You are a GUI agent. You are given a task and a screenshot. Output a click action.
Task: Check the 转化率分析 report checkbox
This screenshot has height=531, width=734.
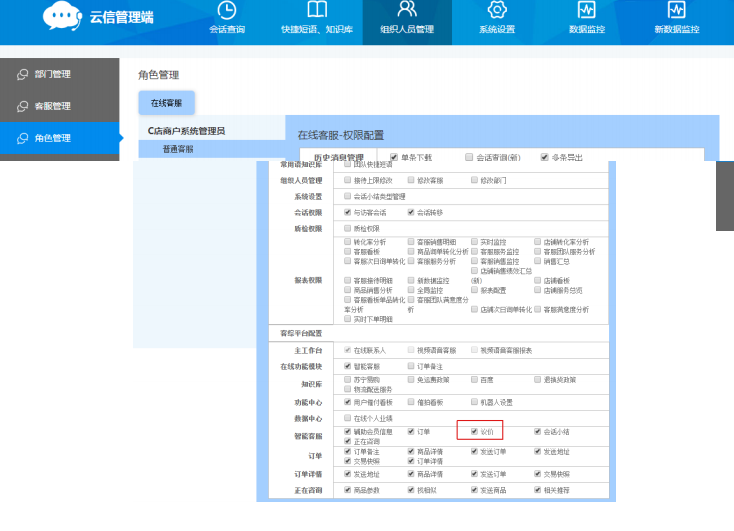click(347, 242)
